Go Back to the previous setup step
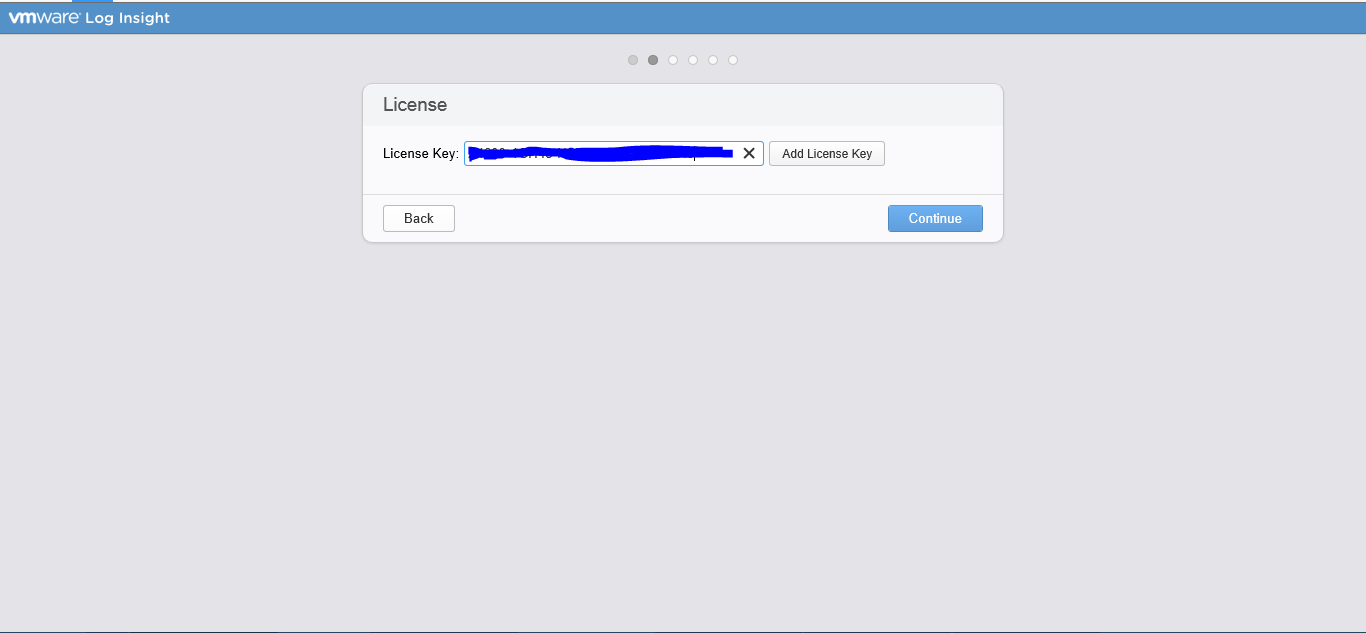The width and height of the screenshot is (1366, 633). point(419,218)
